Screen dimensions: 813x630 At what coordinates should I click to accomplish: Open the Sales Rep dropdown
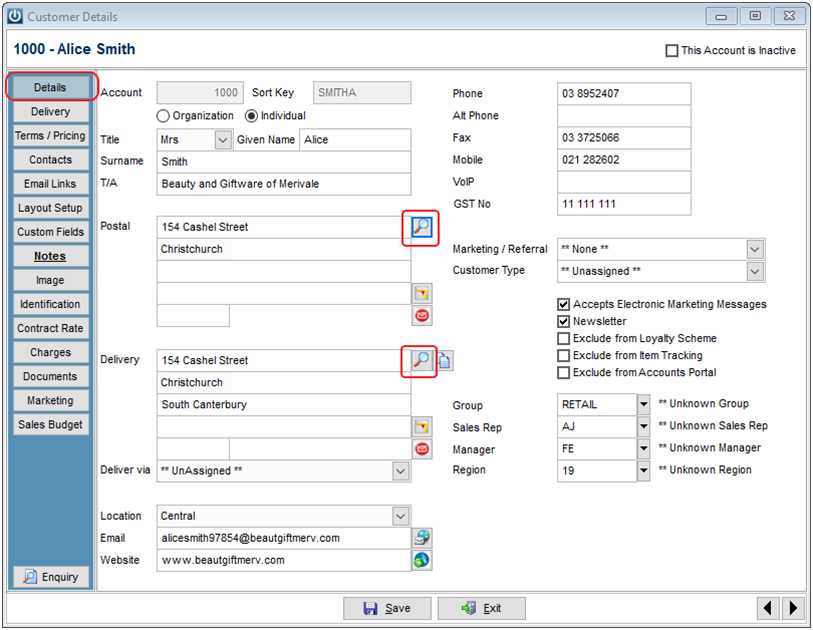coord(643,425)
